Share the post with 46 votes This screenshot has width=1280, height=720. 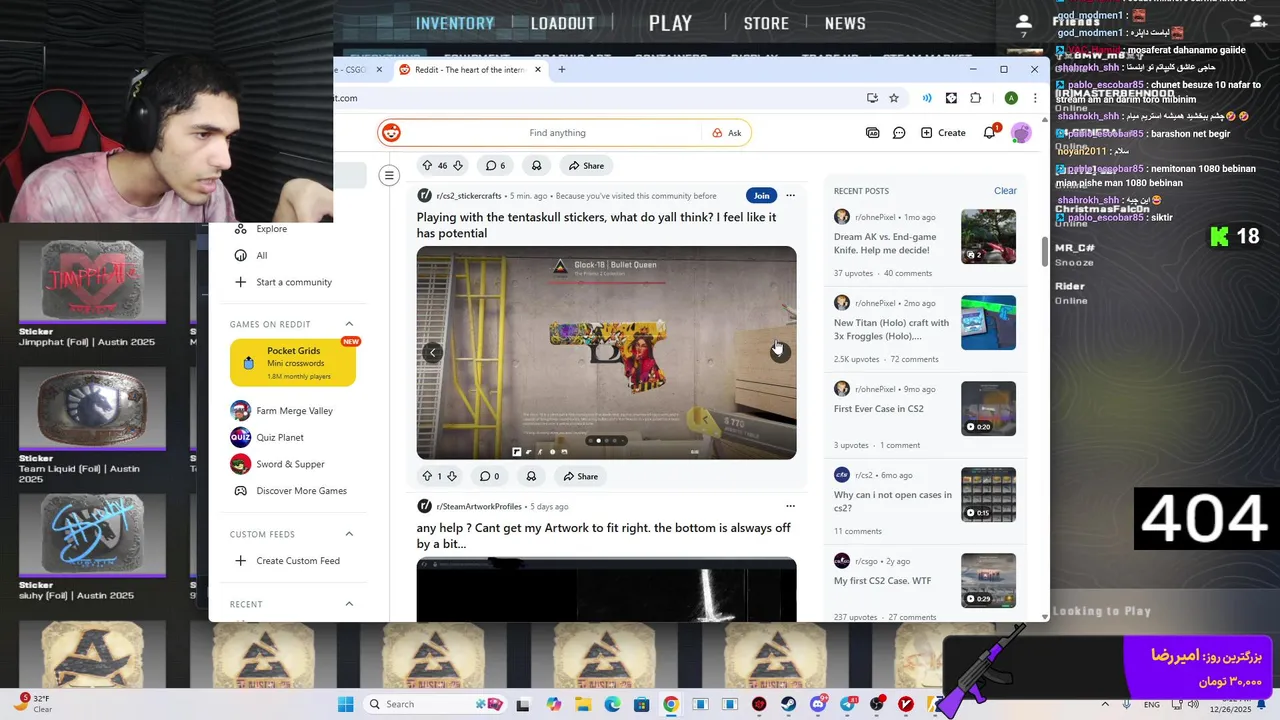pyautogui.click(x=586, y=165)
